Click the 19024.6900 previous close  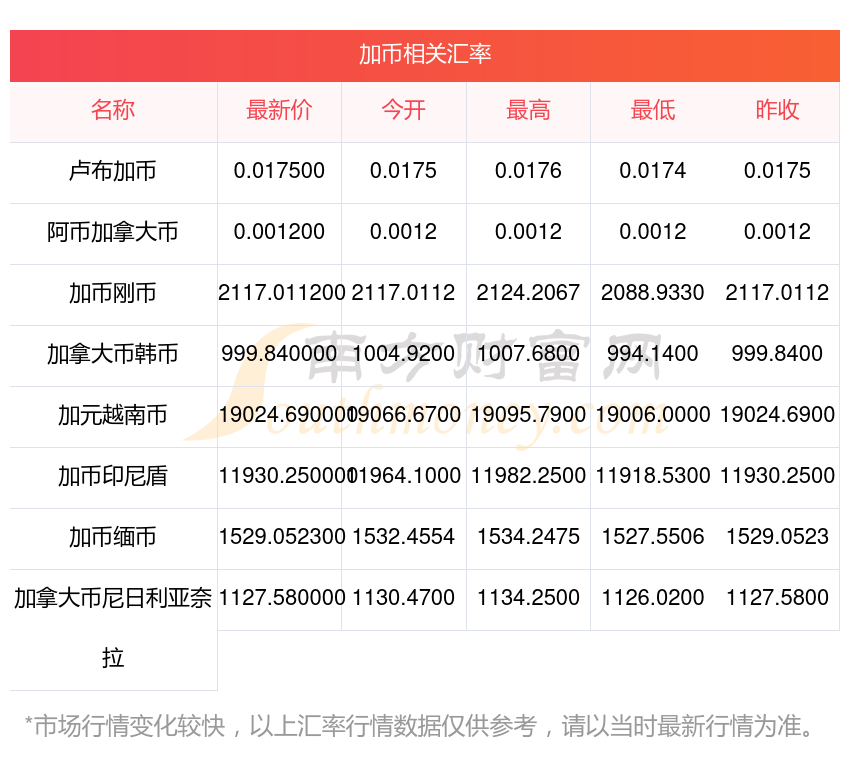(x=777, y=415)
